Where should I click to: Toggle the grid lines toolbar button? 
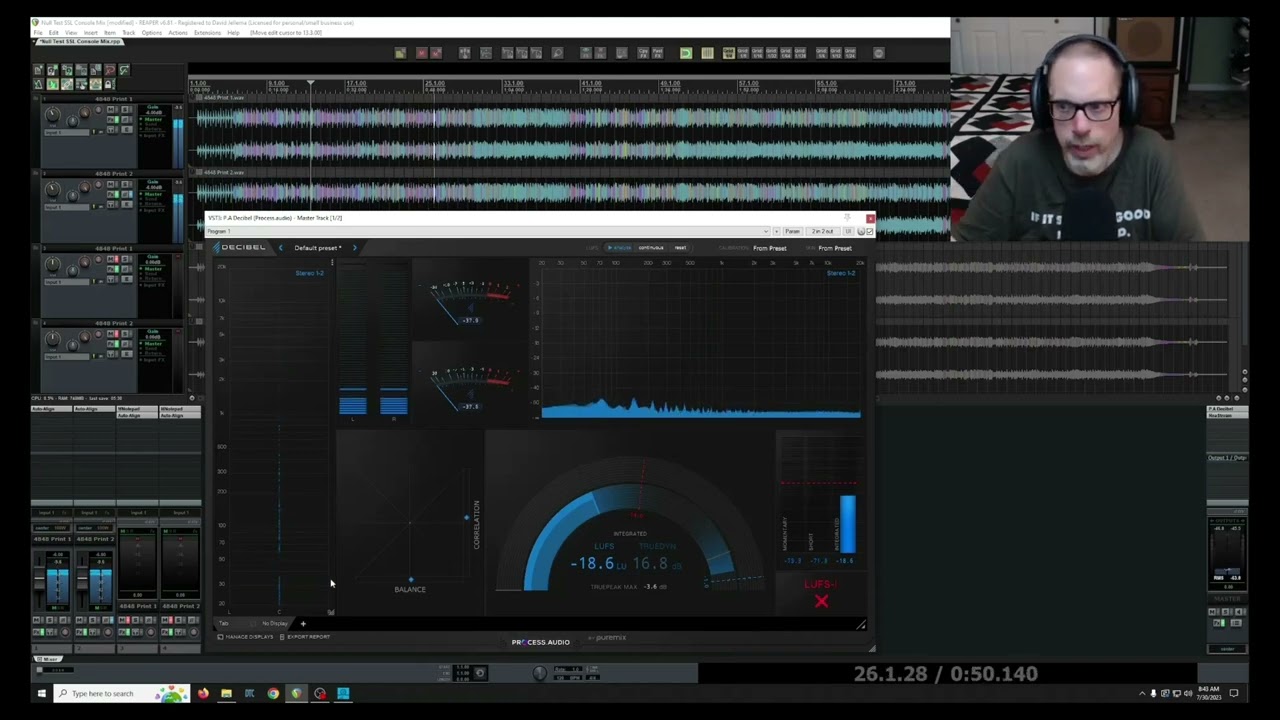pos(707,53)
